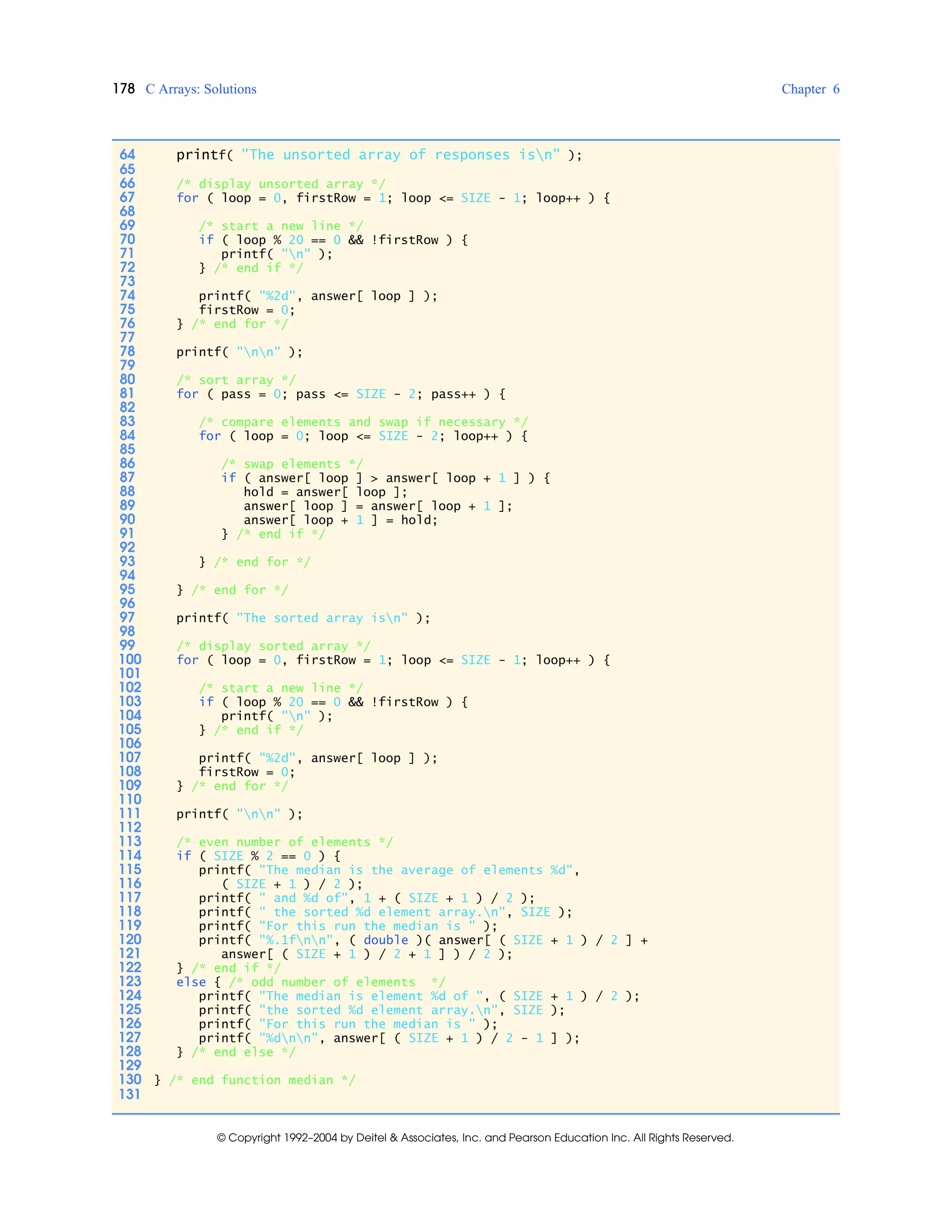Click the line 'answer[ loop + 1 ] = hold;'
The height and width of the screenshot is (1232, 952).
pos(341,520)
